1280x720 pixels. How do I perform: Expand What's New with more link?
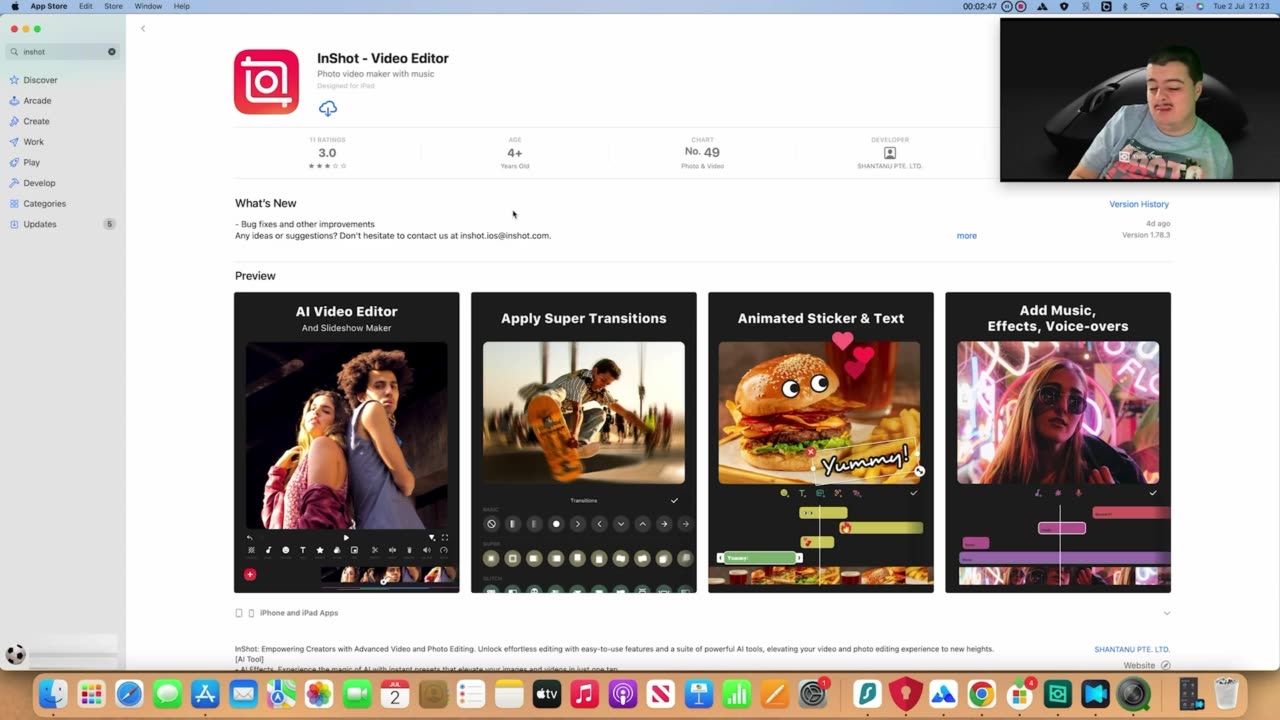tap(966, 236)
